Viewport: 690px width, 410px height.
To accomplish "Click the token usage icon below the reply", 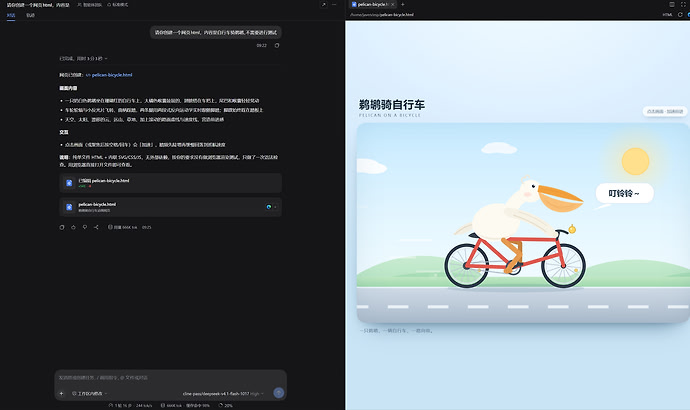I will [110, 227].
